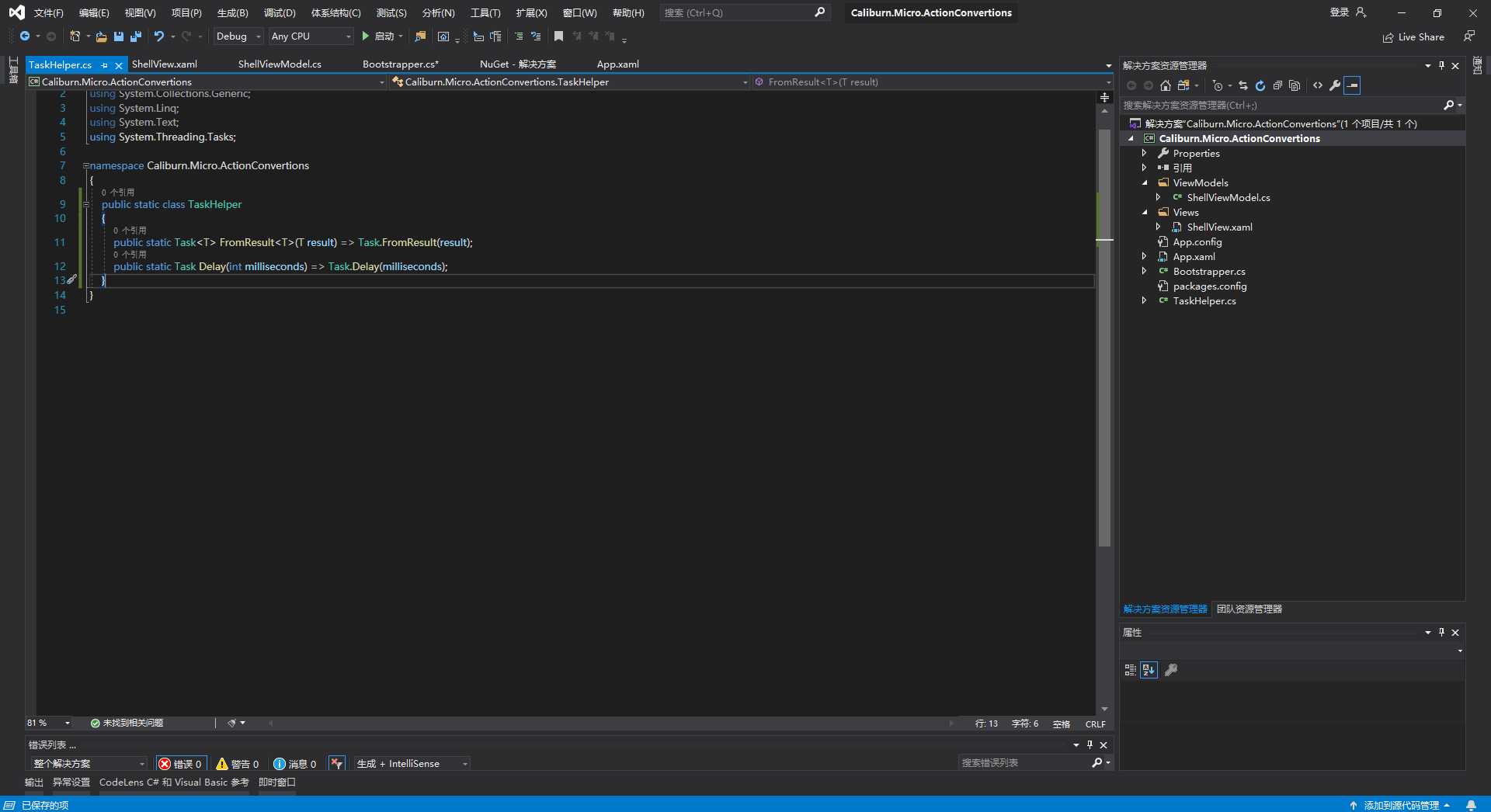Collapse the ViewModels folder node
Image resolution: width=1491 pixels, height=812 pixels.
[x=1145, y=183]
